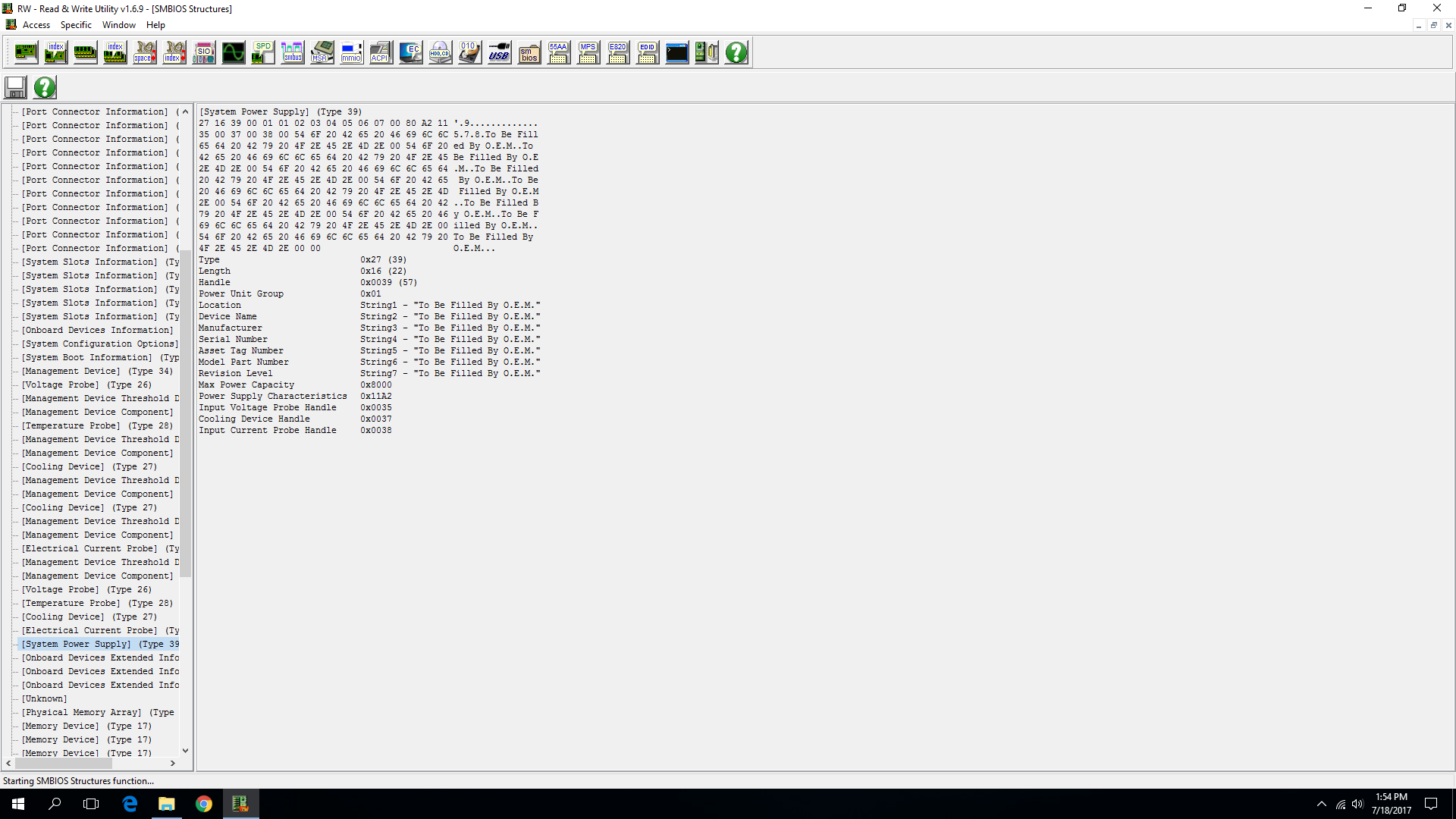This screenshot has width=1456, height=819.
Task: Open the EDID display data tool
Action: [647, 52]
